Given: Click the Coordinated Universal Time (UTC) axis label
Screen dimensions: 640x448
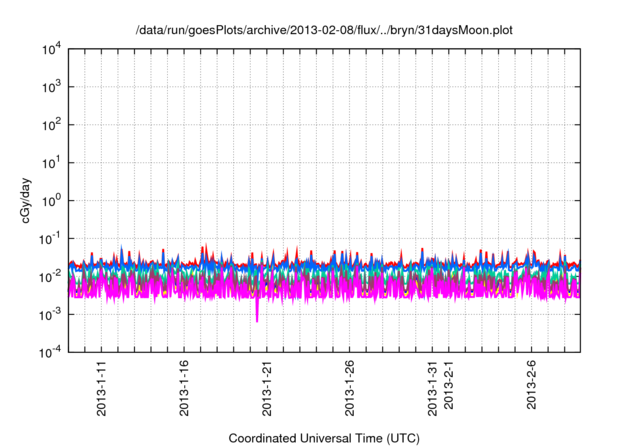Looking at the screenshot, I should tap(324, 438).
